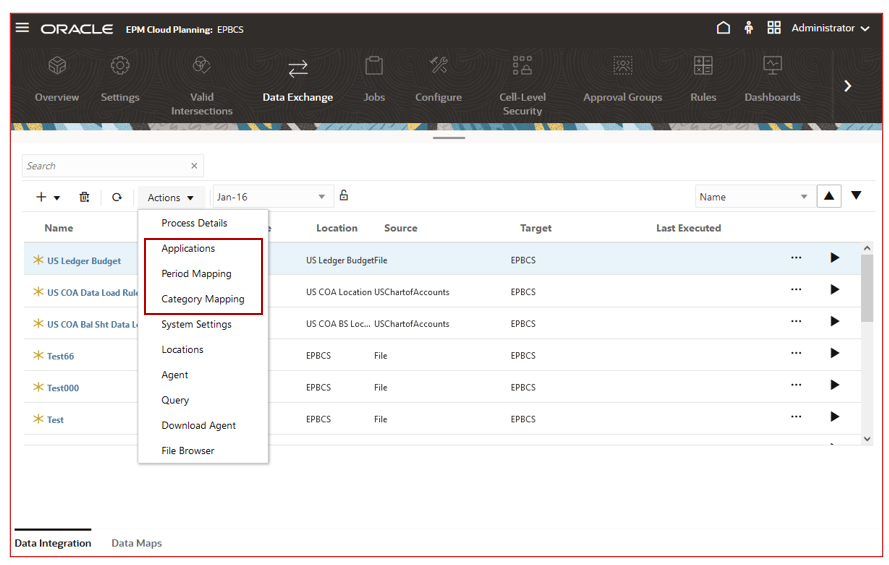Choose Process Details from Actions menu
The height and width of the screenshot is (565, 889).
(194, 223)
